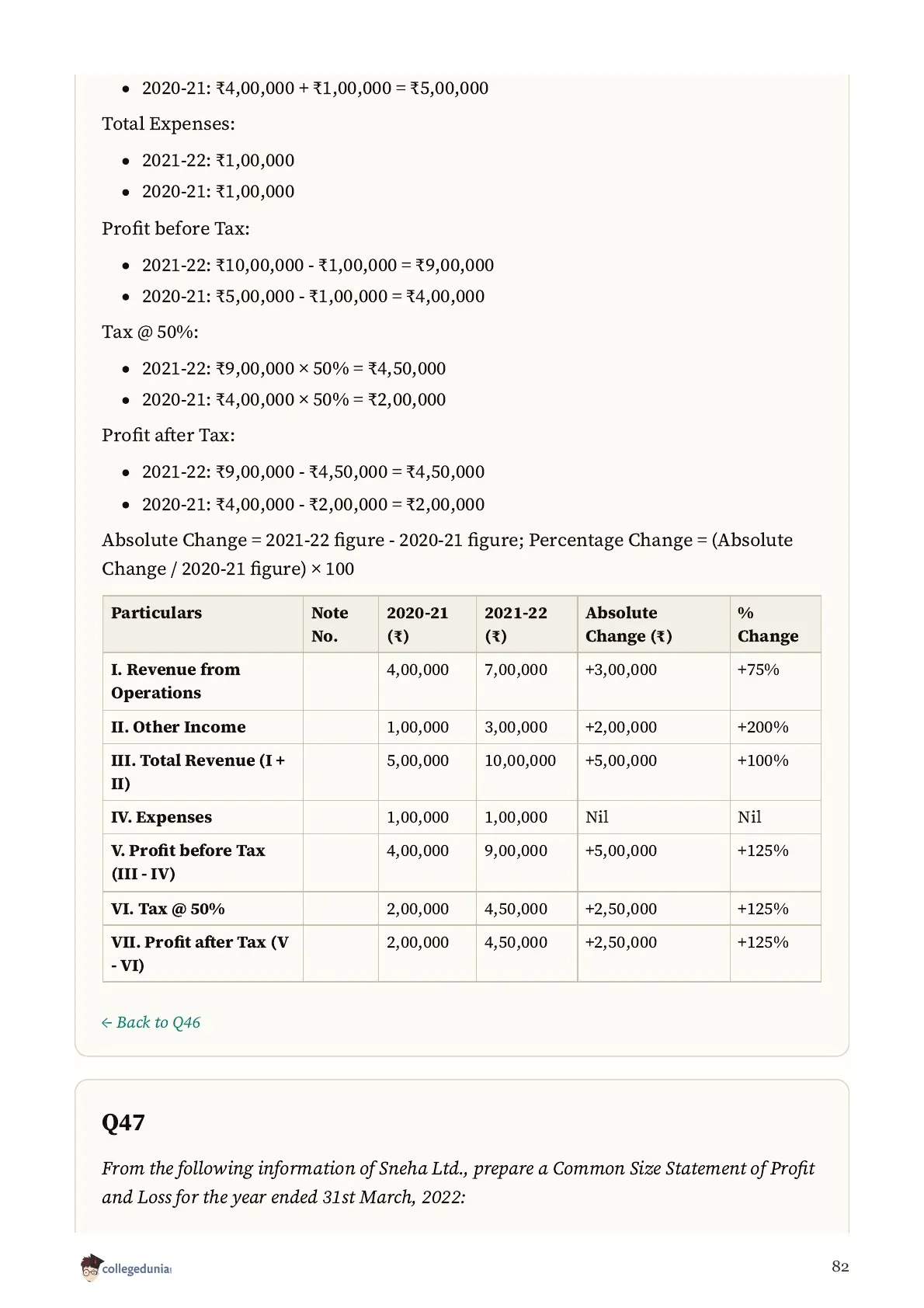Screen dimensions: 924x1308
Task: Click the VI. Tax @ 50% row
Action: pyautogui.click(x=461, y=909)
